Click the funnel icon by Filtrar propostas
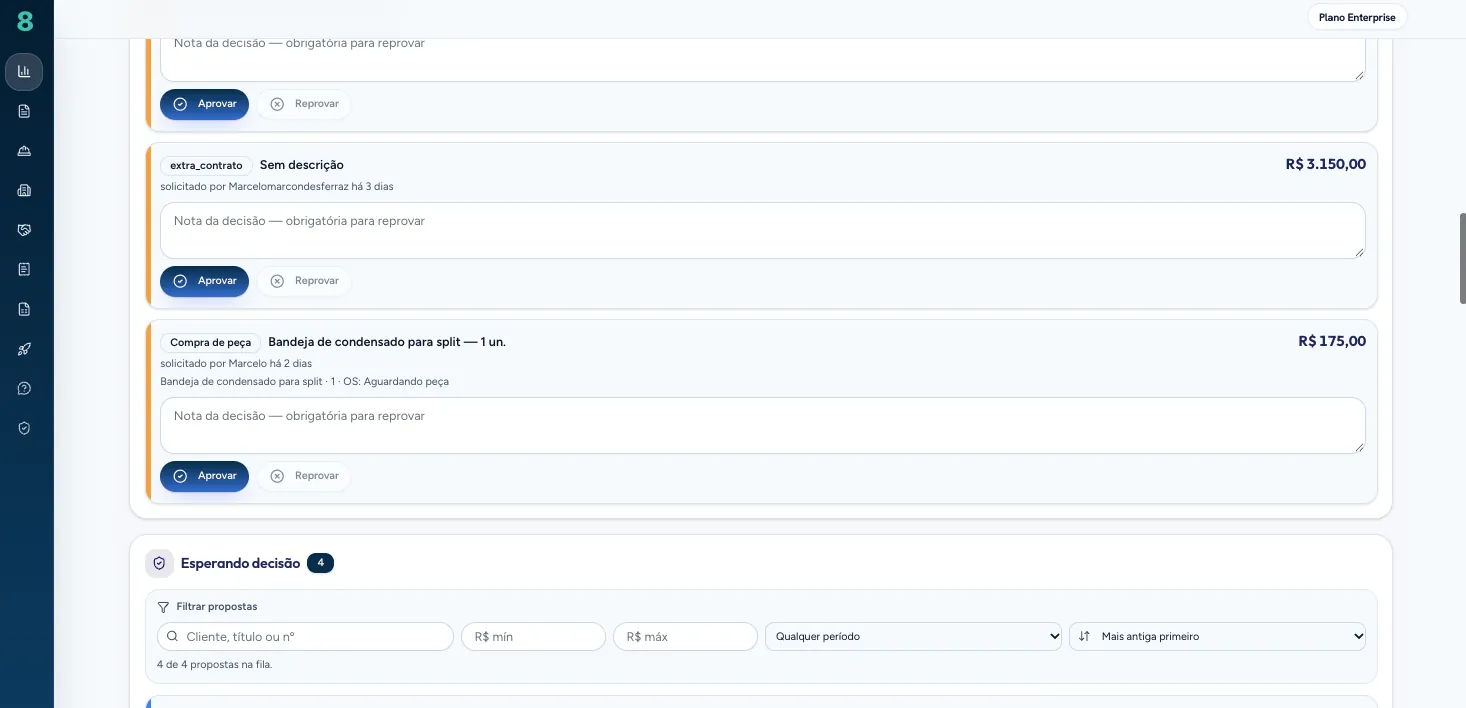The image size is (1466, 708). click(163, 607)
